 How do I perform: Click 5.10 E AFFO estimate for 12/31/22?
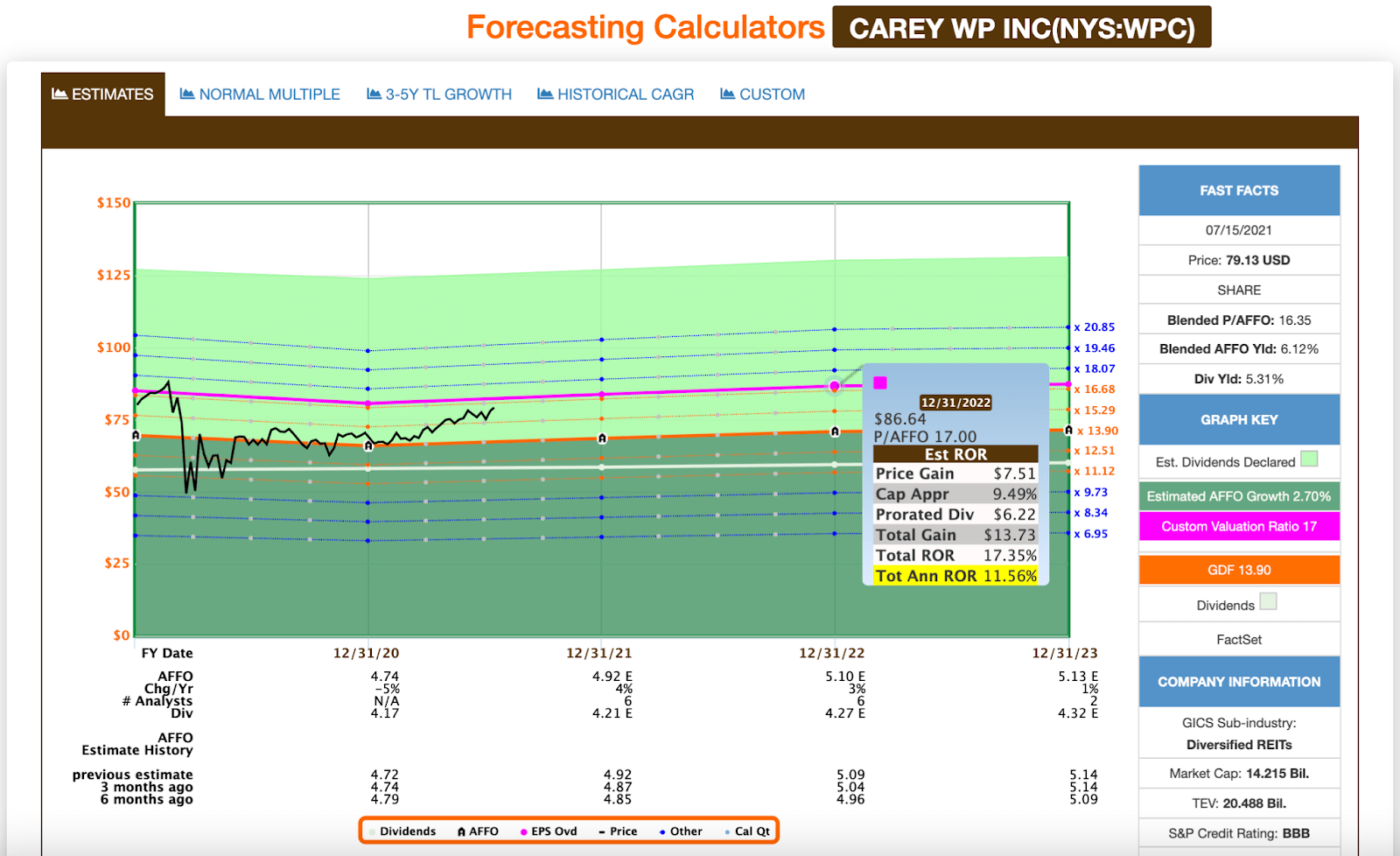[845, 677]
